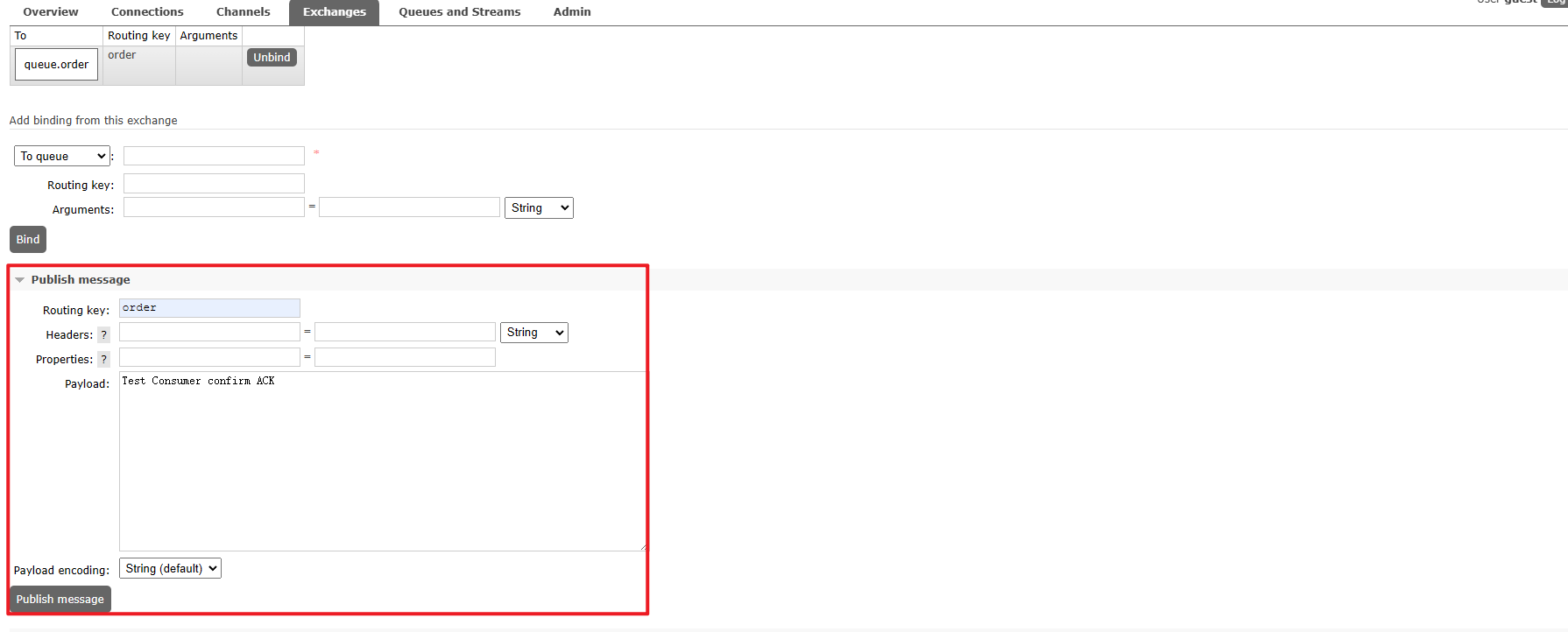Switch to the Connections tab

(147, 12)
